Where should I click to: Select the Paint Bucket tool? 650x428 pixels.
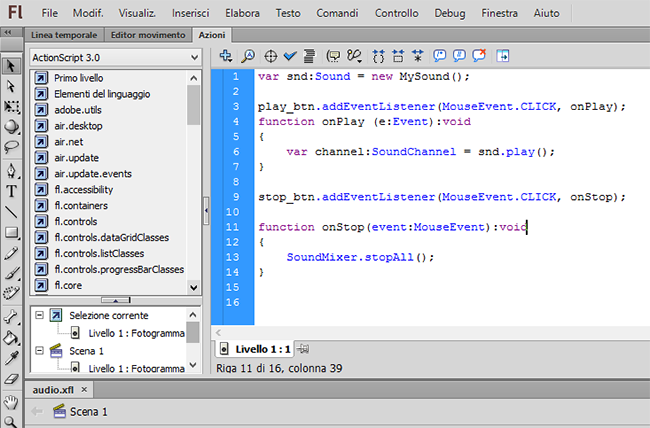(x=11, y=338)
